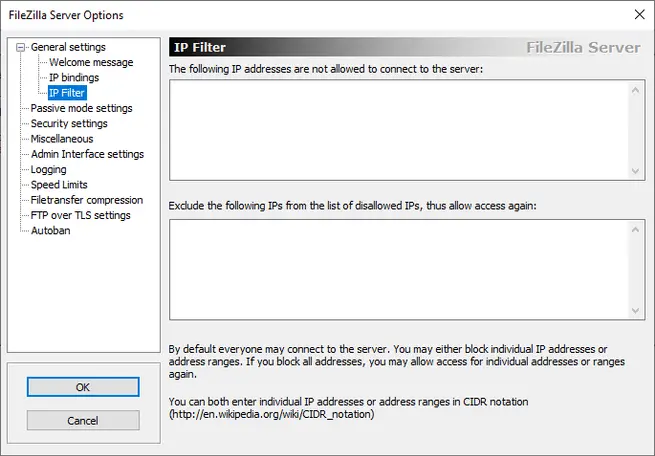Image resolution: width=655 pixels, height=456 pixels.
Task: Select IP bindings in the tree
Action: click(74, 77)
